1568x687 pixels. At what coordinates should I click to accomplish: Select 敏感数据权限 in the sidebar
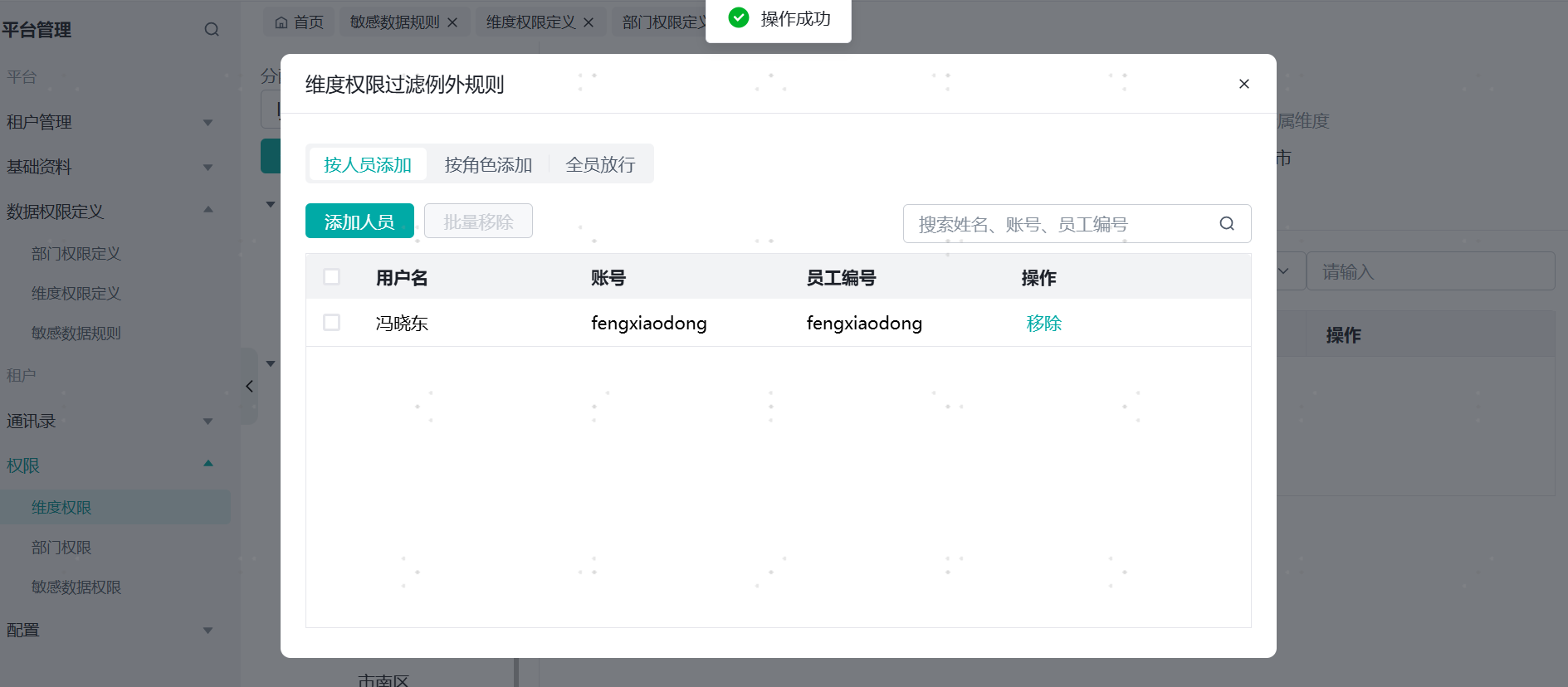coord(76,587)
